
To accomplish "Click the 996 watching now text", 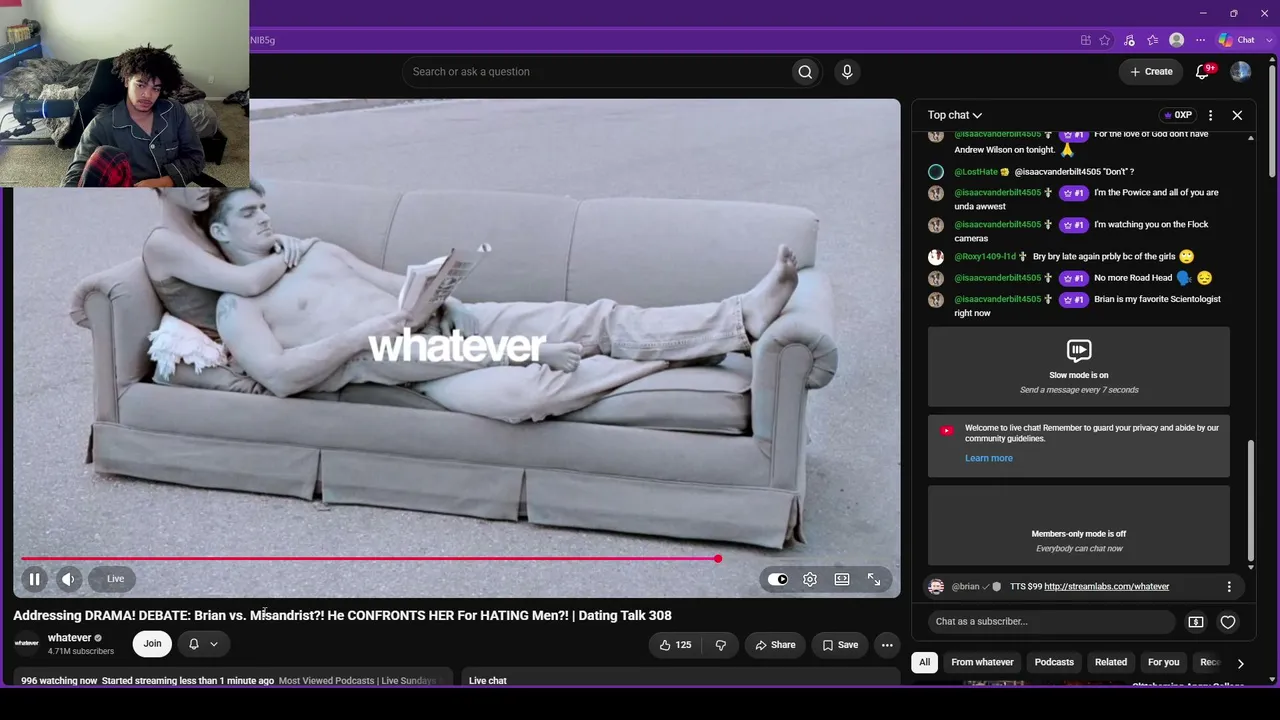I will point(59,681).
